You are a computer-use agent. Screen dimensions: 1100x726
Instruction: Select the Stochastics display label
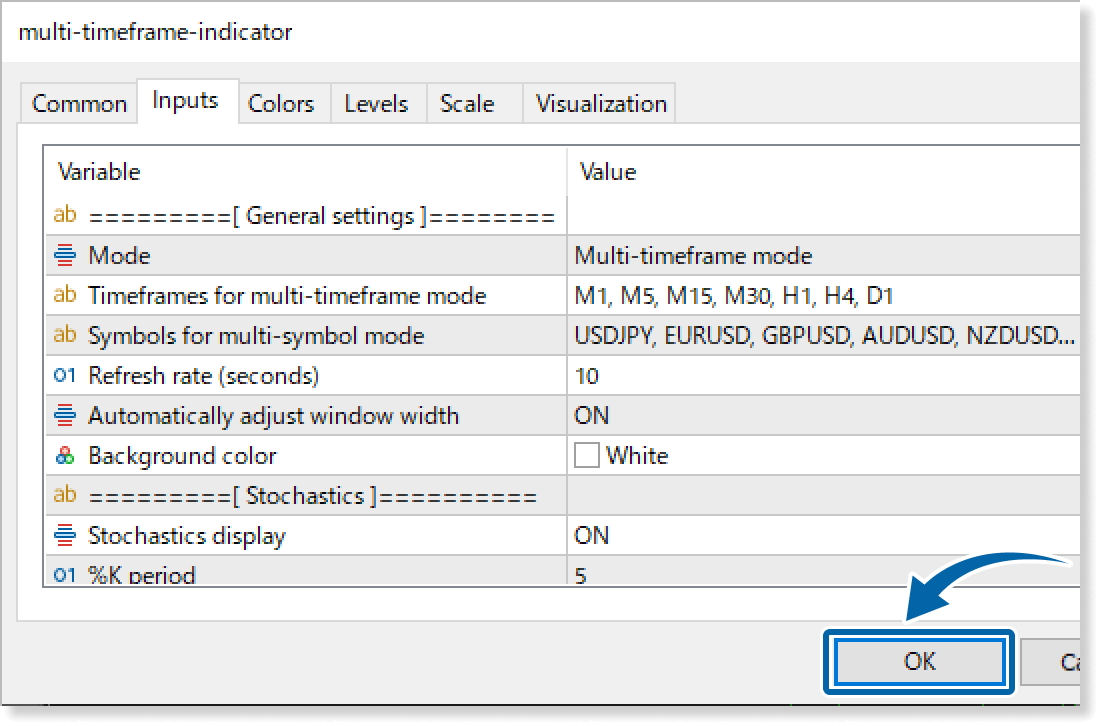click(187, 536)
